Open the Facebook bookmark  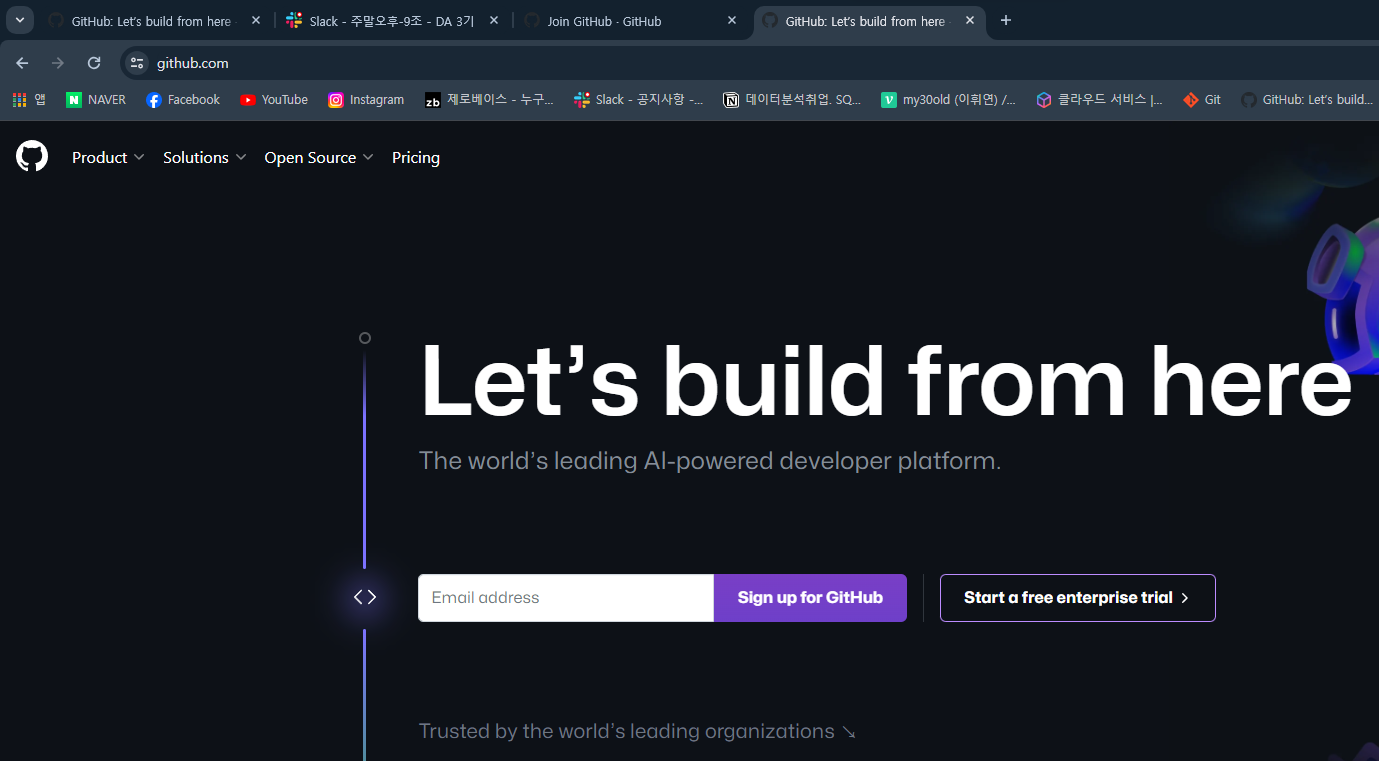(x=182, y=99)
